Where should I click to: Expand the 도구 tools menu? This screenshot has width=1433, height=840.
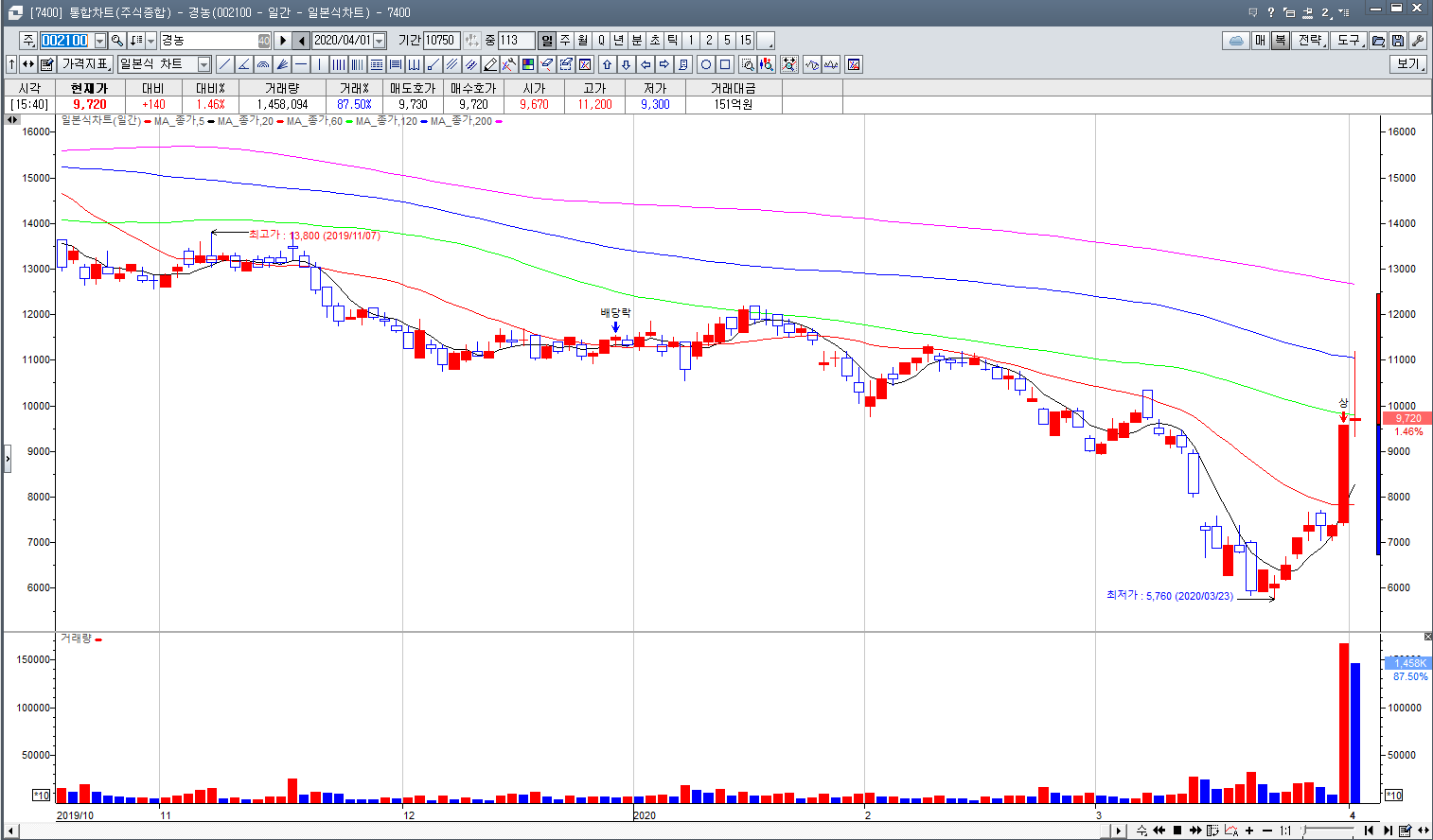[1349, 41]
